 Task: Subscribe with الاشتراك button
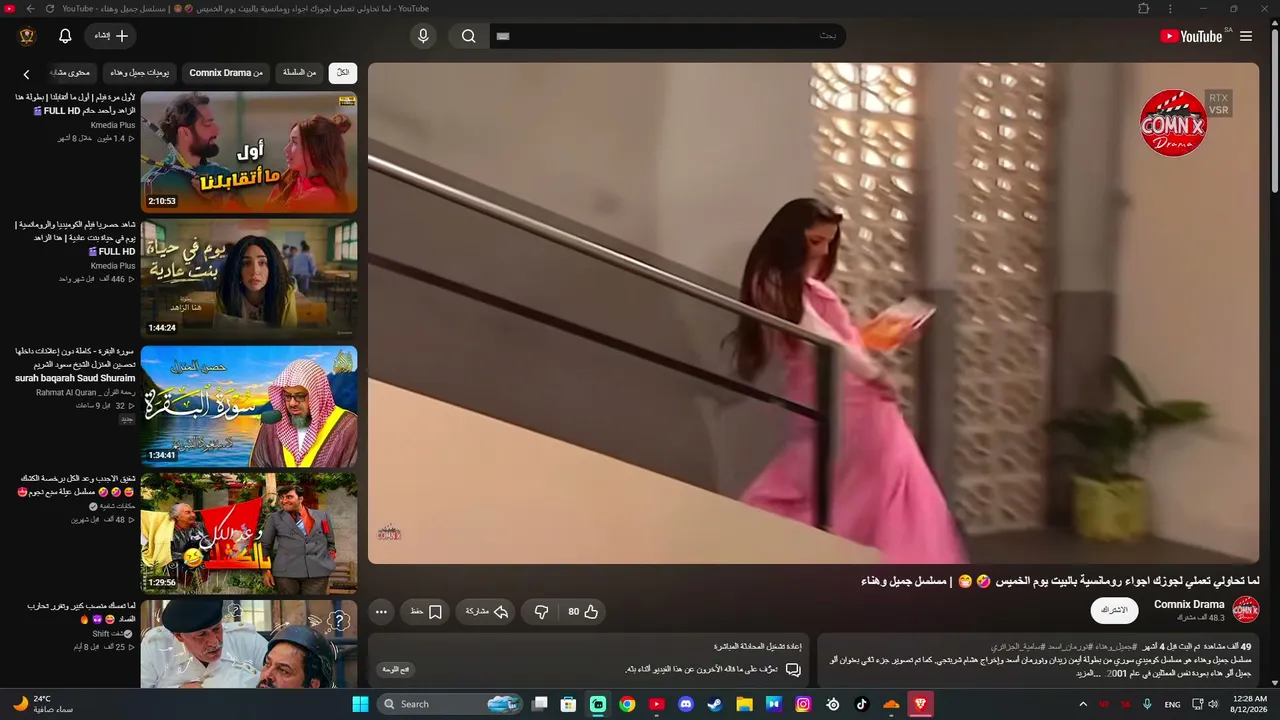point(1114,610)
